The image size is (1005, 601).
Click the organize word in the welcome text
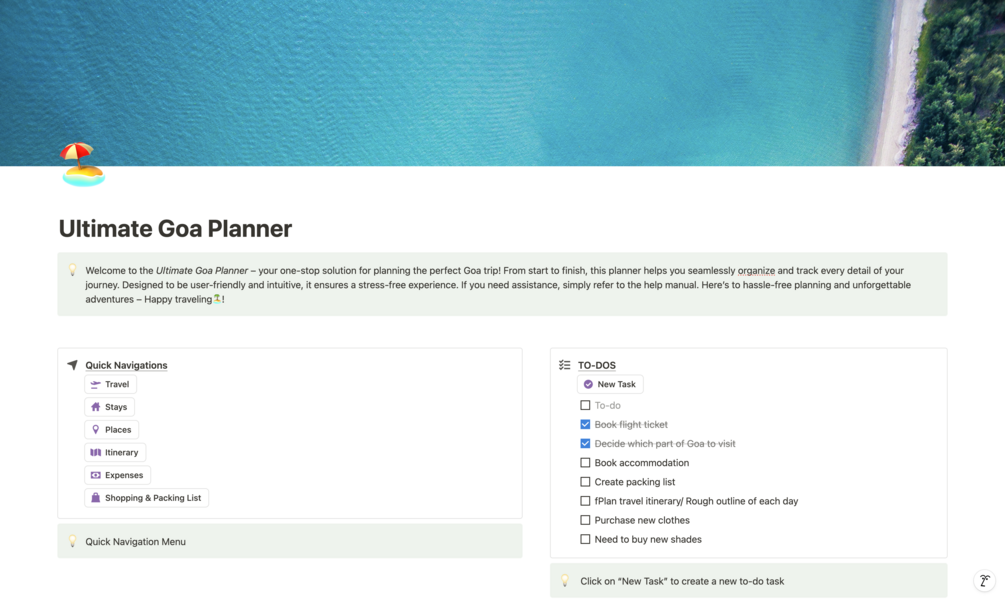tap(757, 269)
